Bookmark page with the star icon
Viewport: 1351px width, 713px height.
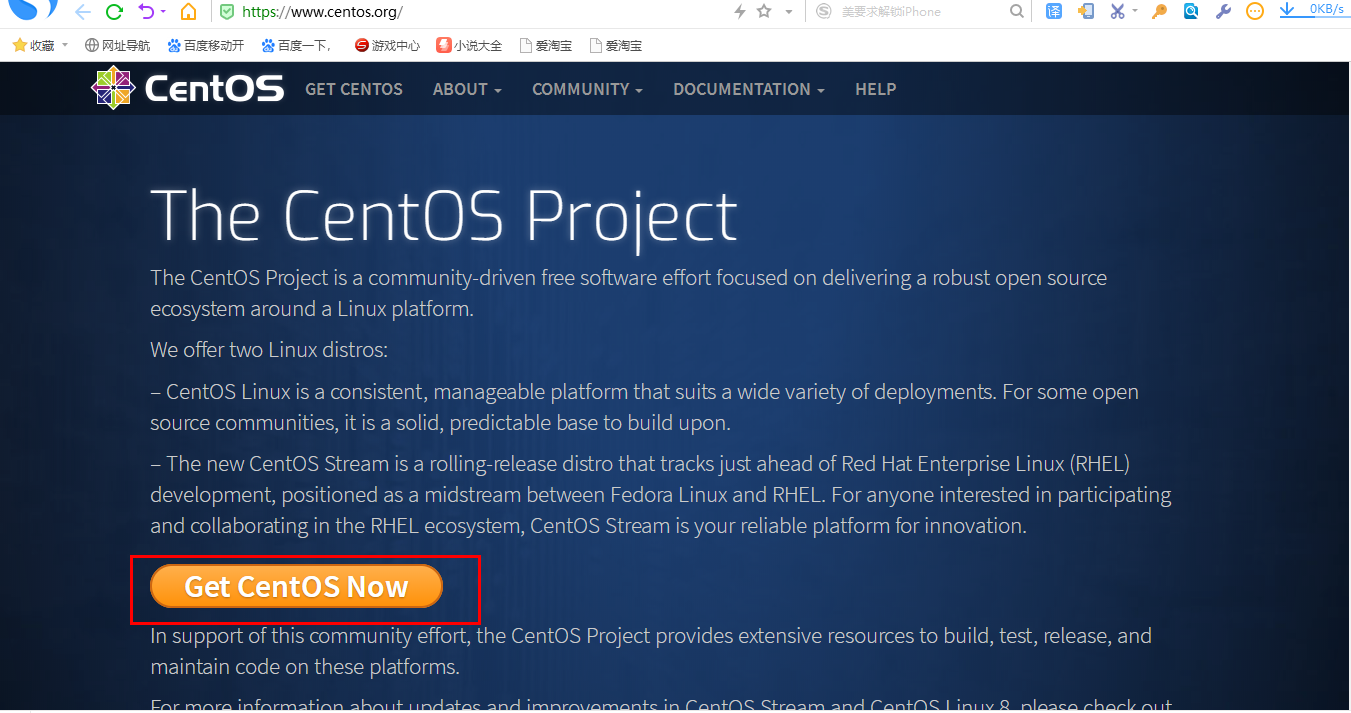(765, 11)
